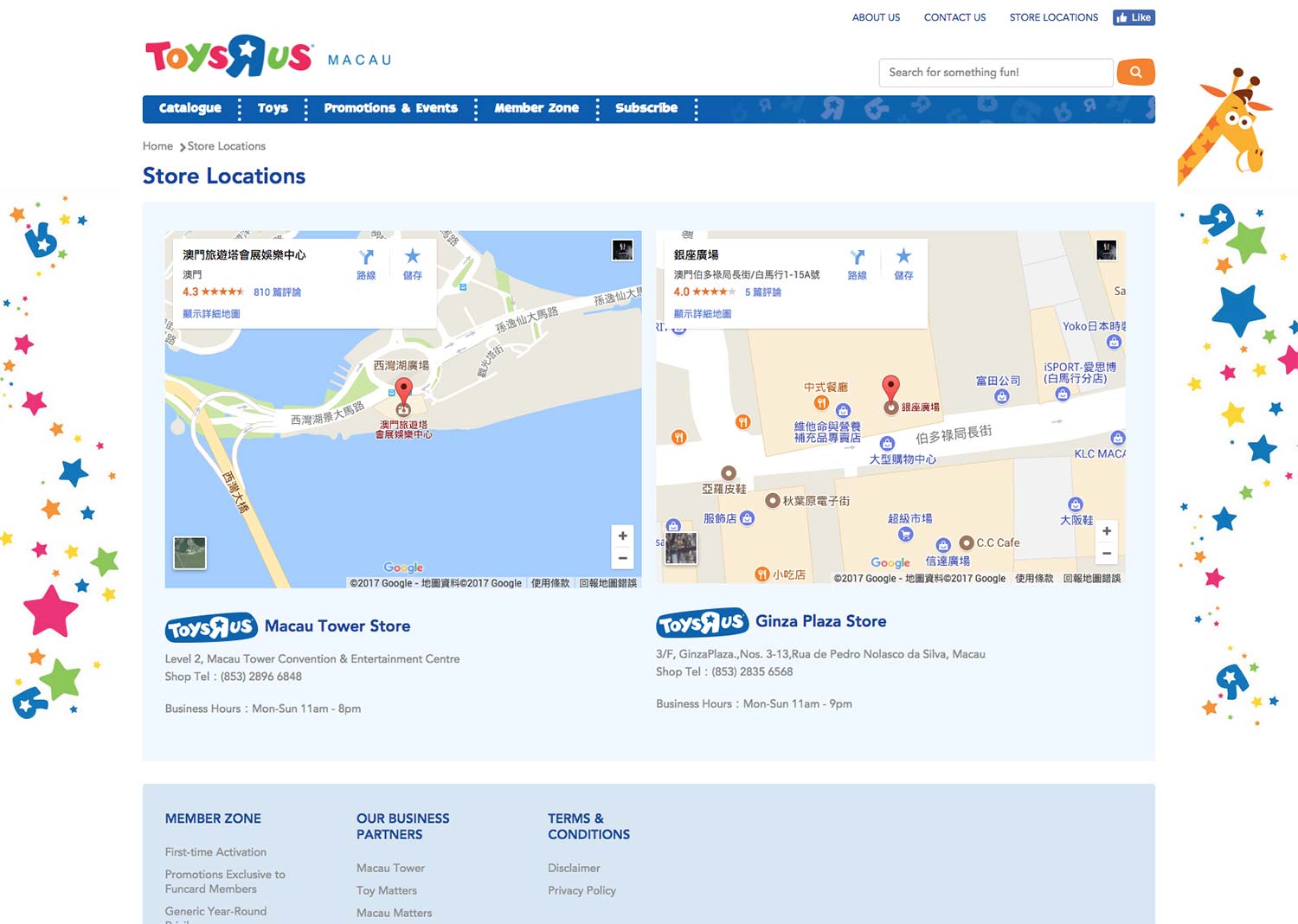
Task: Open the Disclaimer link
Action: coord(574,868)
